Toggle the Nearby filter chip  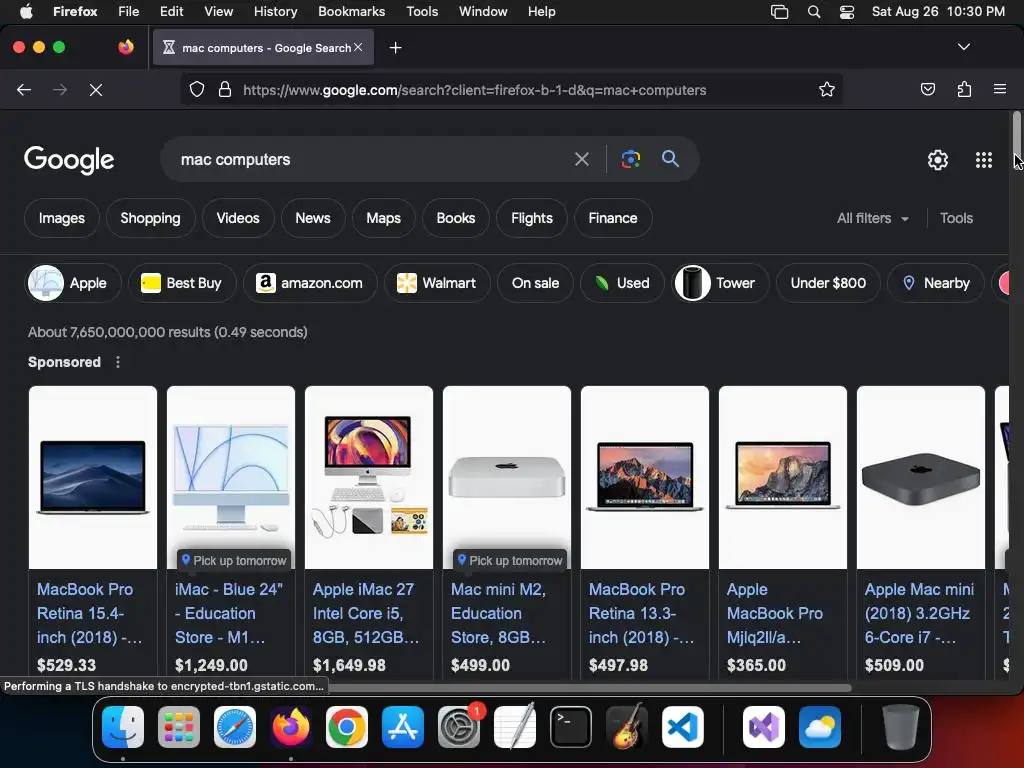click(936, 283)
